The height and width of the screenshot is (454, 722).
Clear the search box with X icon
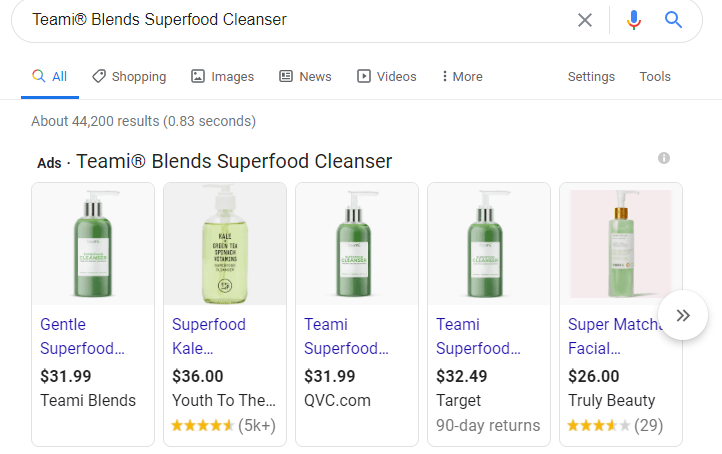coord(585,20)
